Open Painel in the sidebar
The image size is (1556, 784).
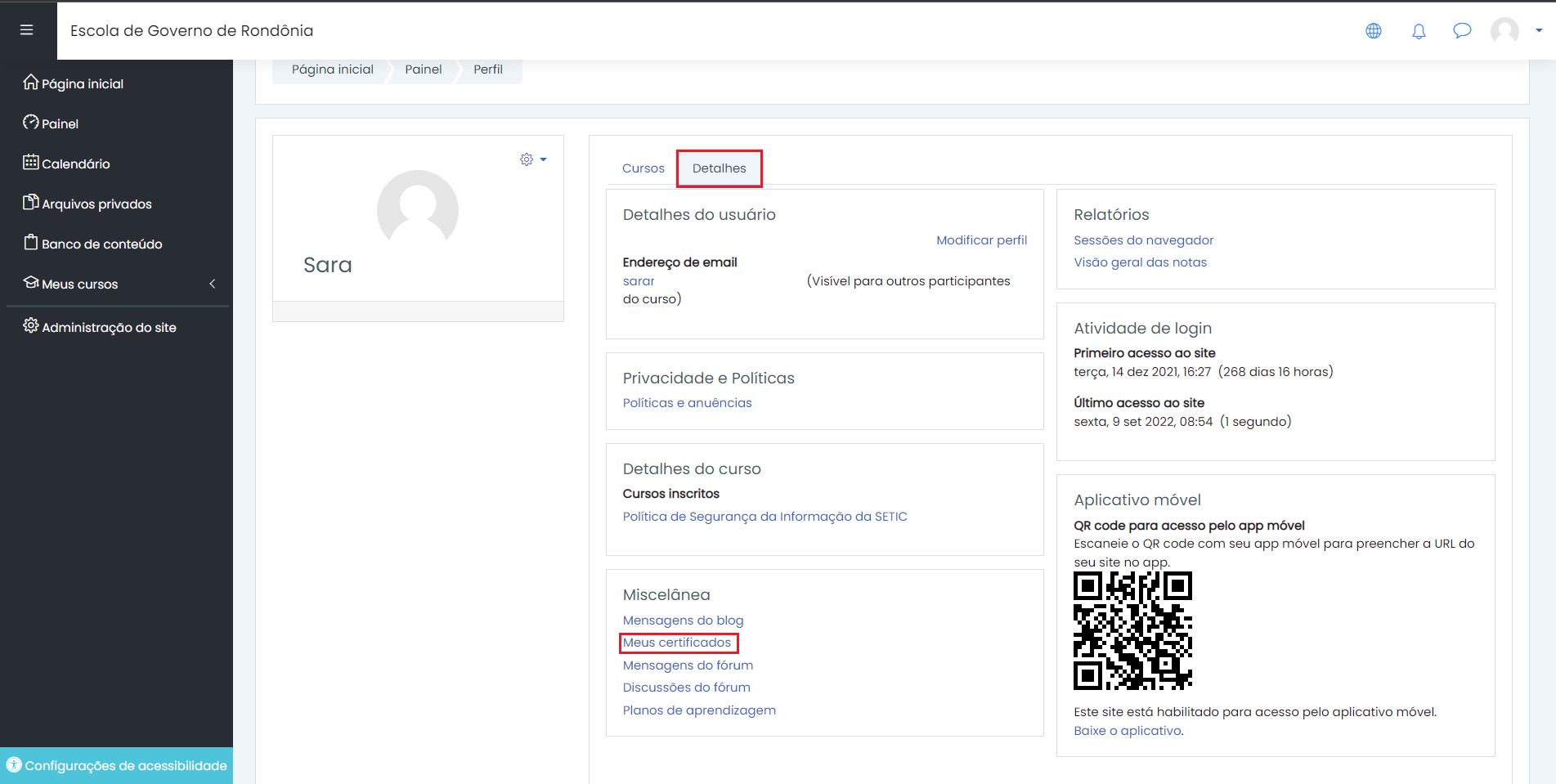(61, 123)
